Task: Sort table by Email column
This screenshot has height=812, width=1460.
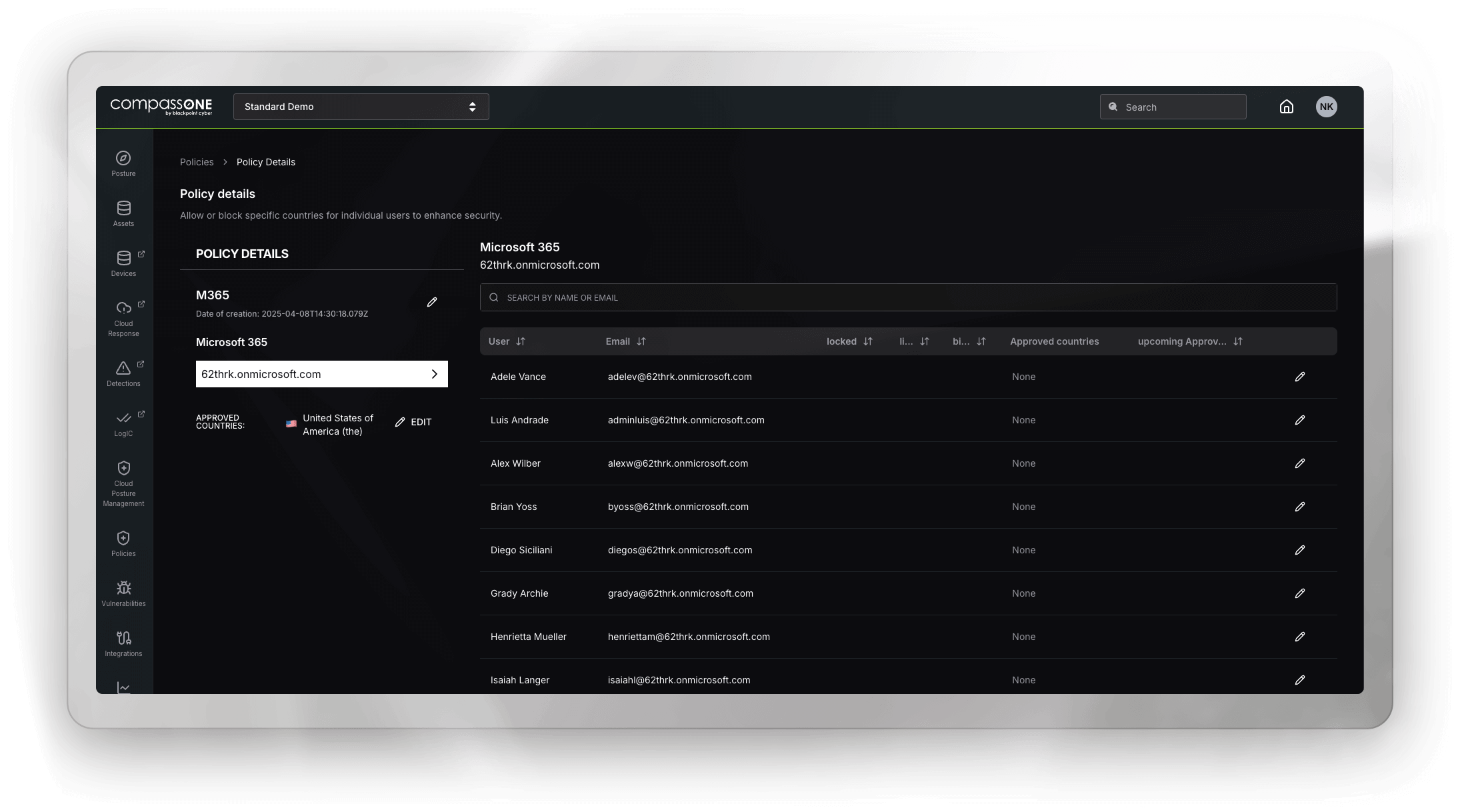Action: point(641,341)
